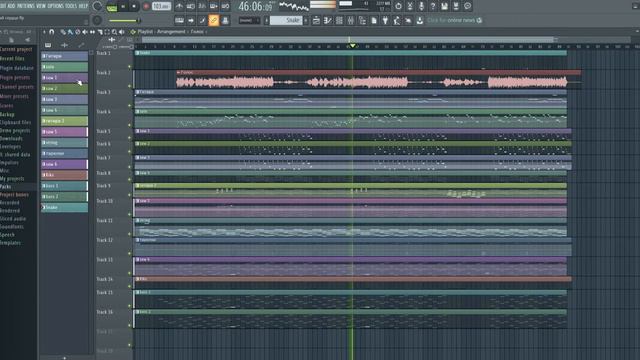Viewport: 640px width, 360px height.
Task: Mute Track 3 via its green dot
Action: [130, 106]
